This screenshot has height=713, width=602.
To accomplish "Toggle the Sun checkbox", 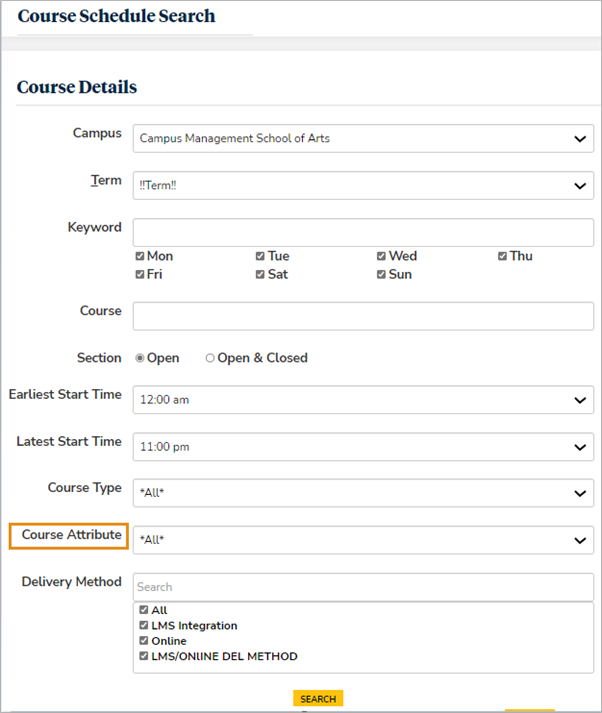I will coord(382,274).
